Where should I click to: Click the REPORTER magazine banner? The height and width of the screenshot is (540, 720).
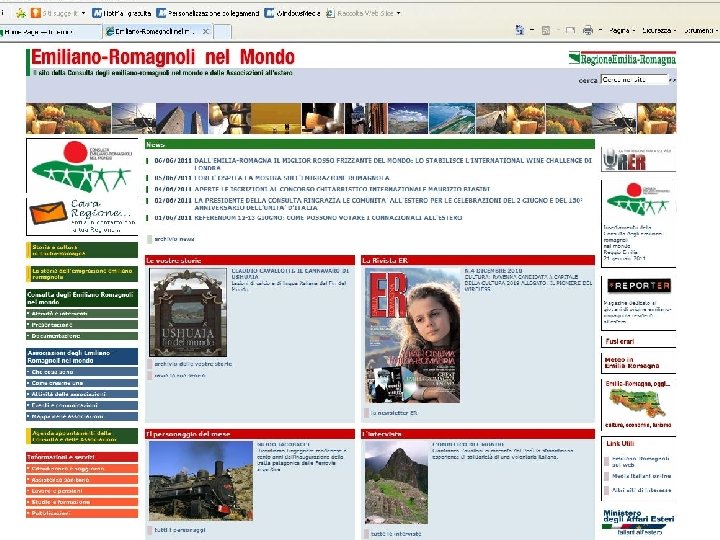click(639, 286)
